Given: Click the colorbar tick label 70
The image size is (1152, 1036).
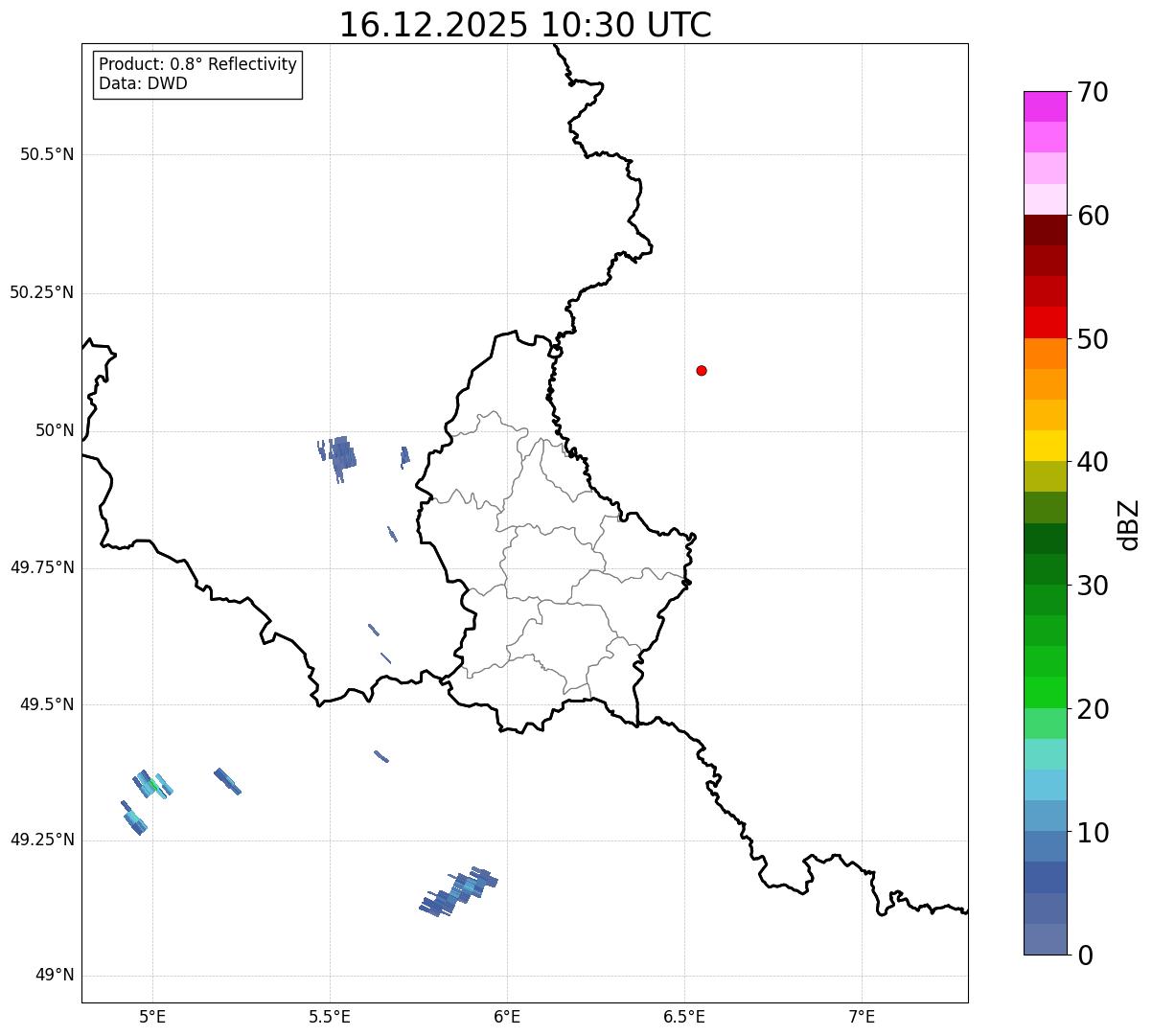Looking at the screenshot, I should coord(1093,92).
